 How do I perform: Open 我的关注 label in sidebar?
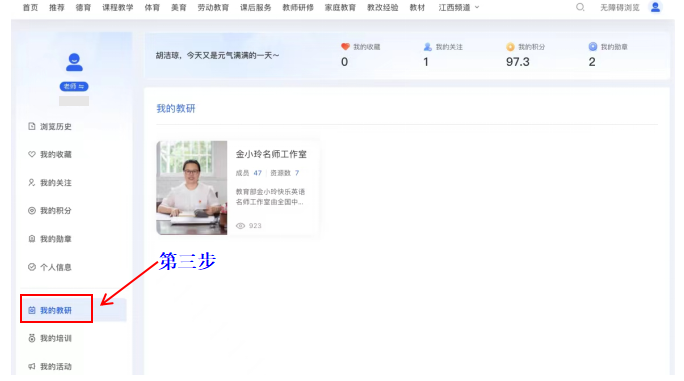[x=56, y=183]
